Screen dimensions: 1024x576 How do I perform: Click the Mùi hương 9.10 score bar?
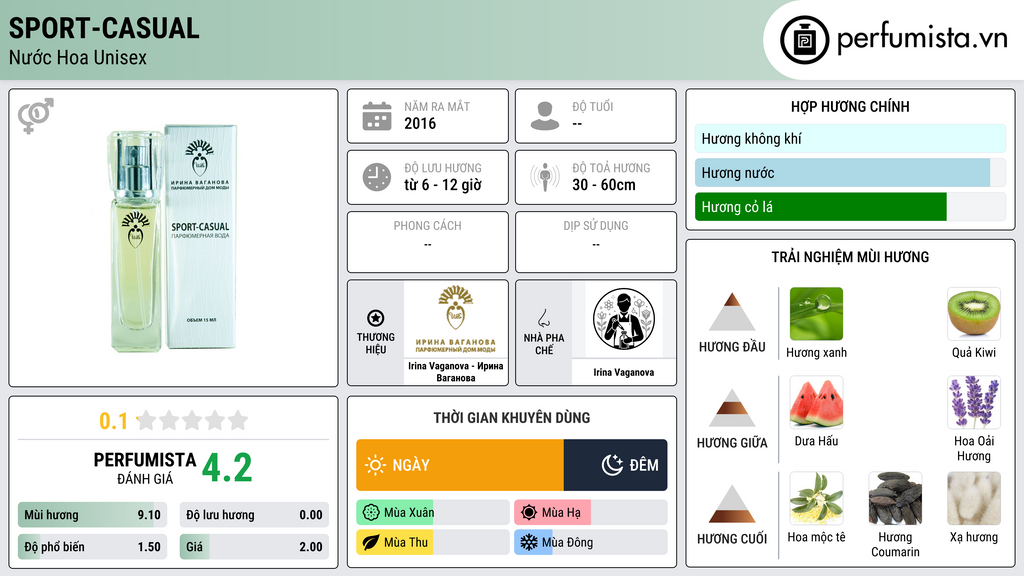tap(92, 515)
